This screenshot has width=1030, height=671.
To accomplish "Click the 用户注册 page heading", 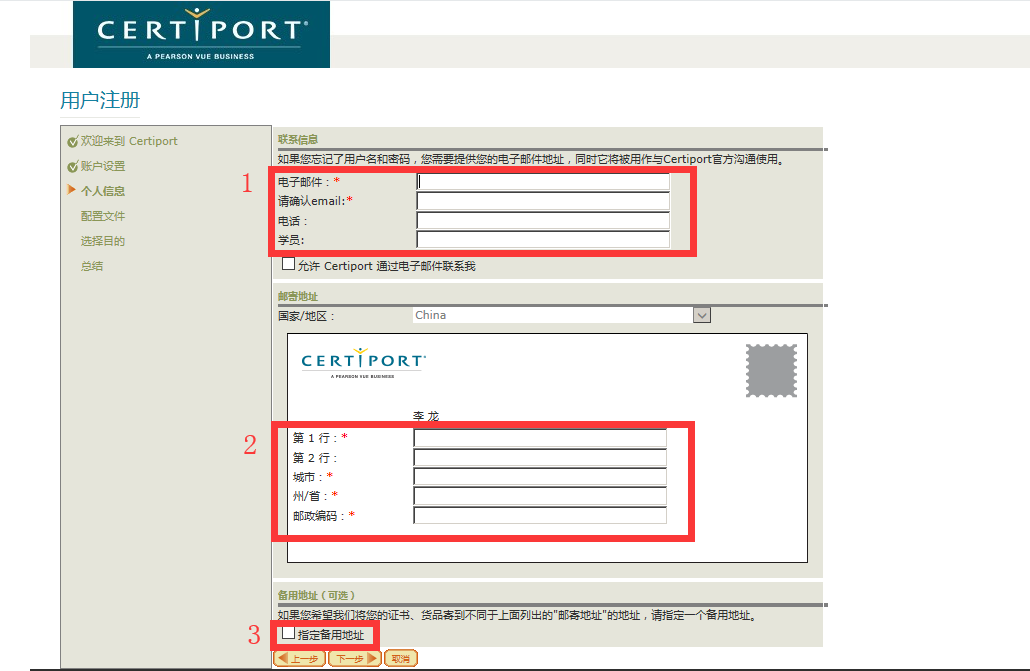I will 100,100.
